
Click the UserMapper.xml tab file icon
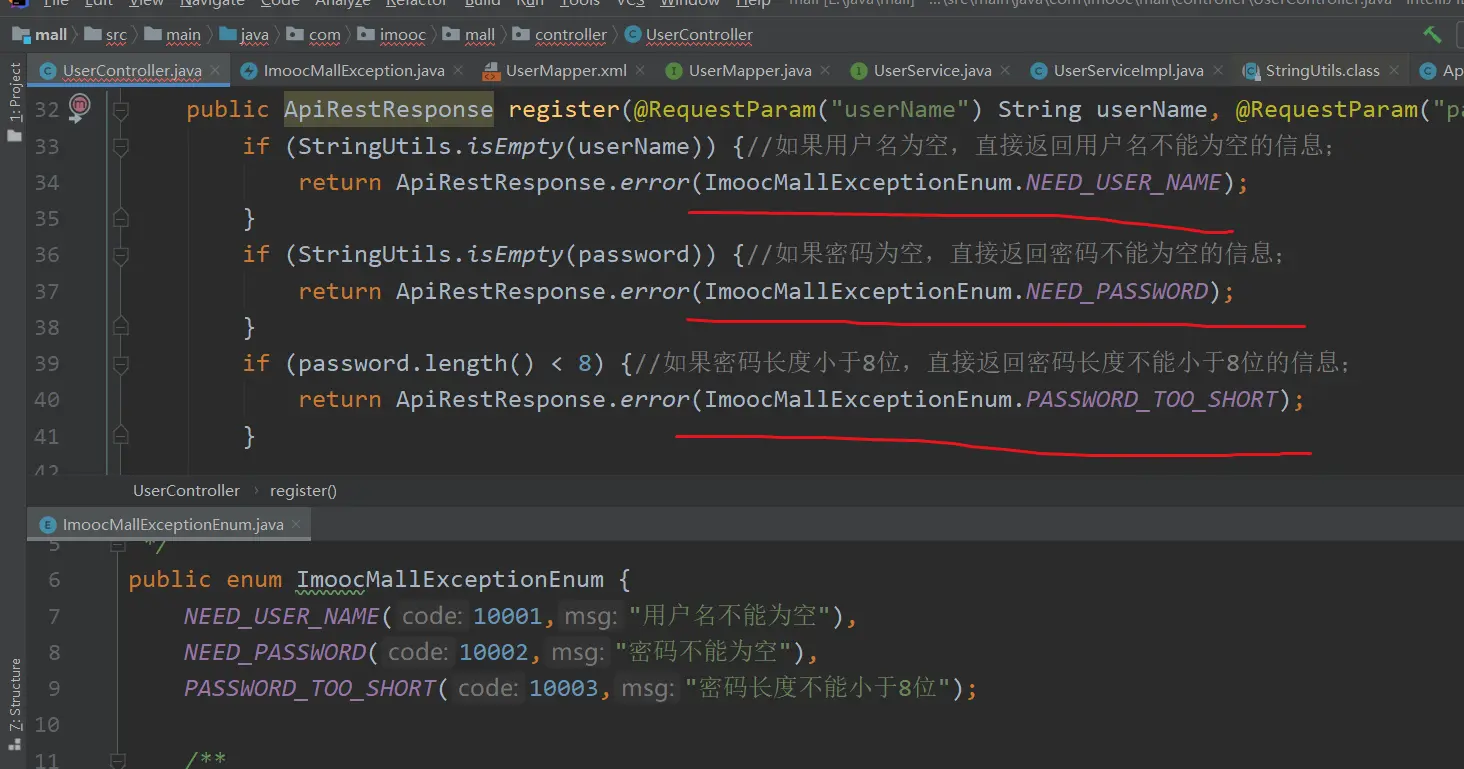(490, 71)
